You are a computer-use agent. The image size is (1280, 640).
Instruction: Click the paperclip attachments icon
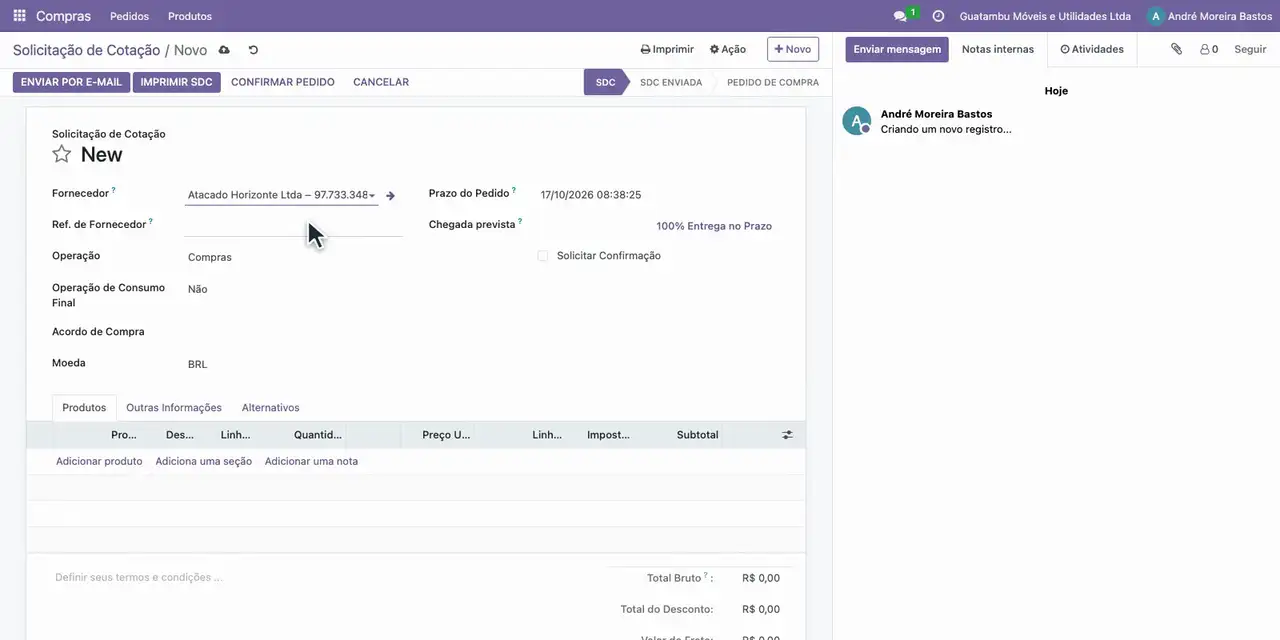click(x=1177, y=49)
